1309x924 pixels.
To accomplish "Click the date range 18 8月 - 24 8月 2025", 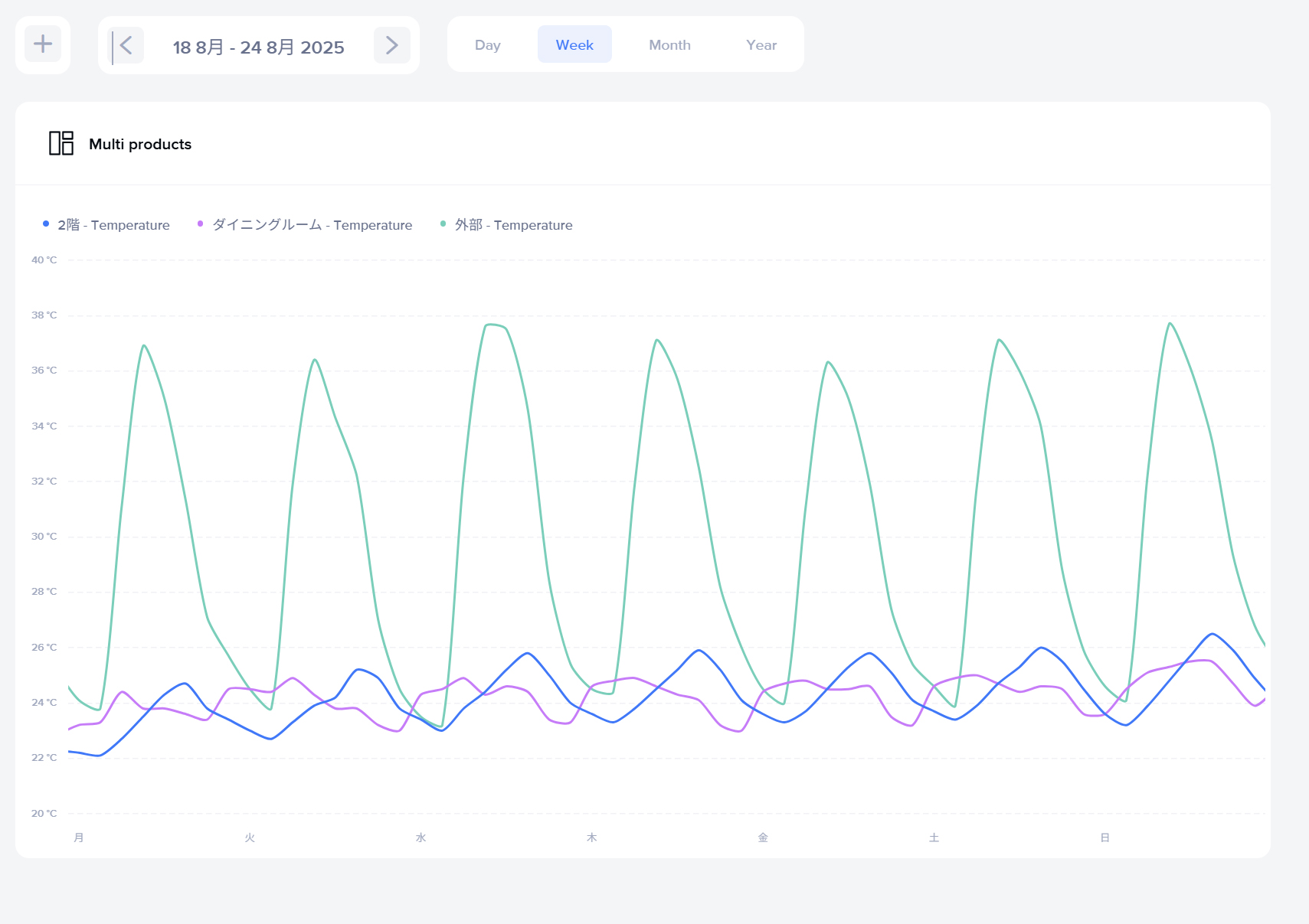I will tap(258, 47).
